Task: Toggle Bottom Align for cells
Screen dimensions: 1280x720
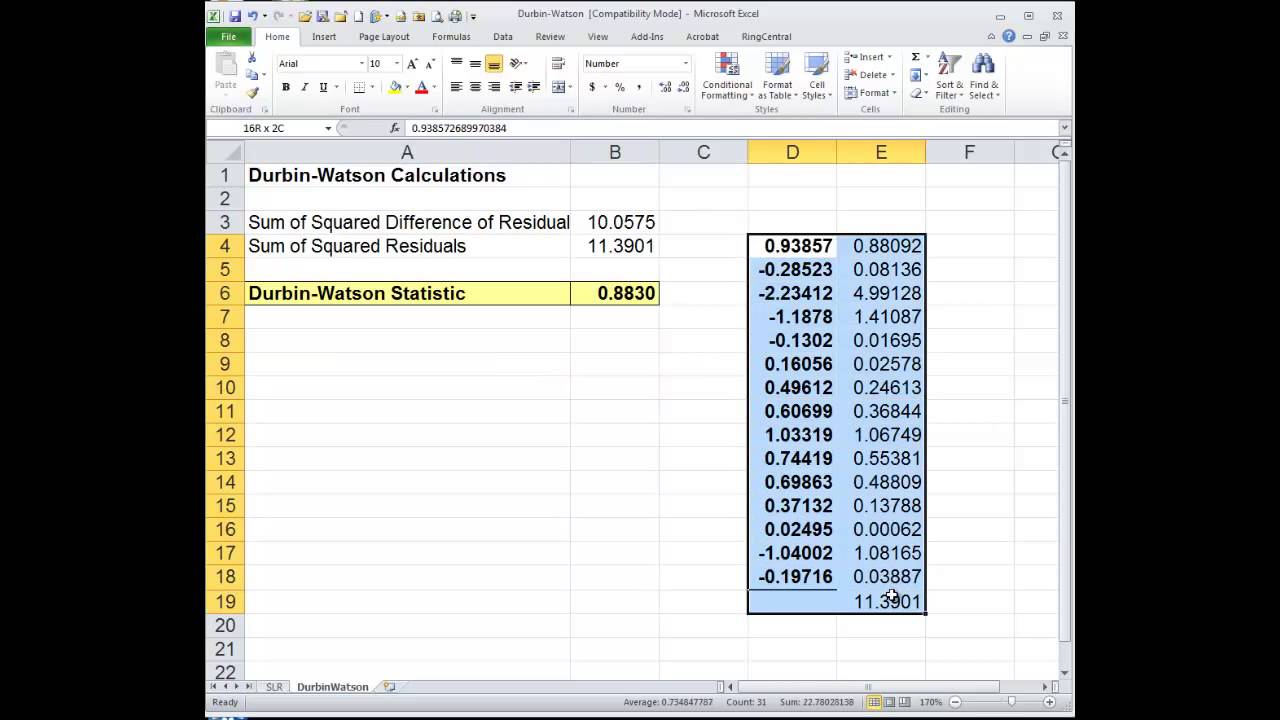Action: point(494,63)
